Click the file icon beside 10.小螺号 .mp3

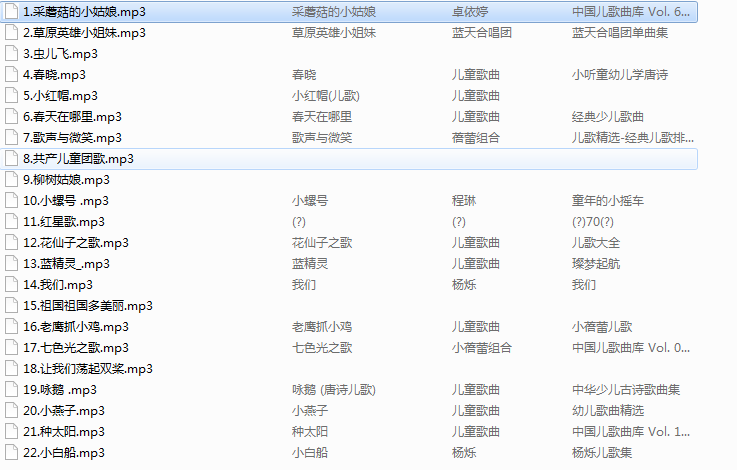tap(11, 201)
